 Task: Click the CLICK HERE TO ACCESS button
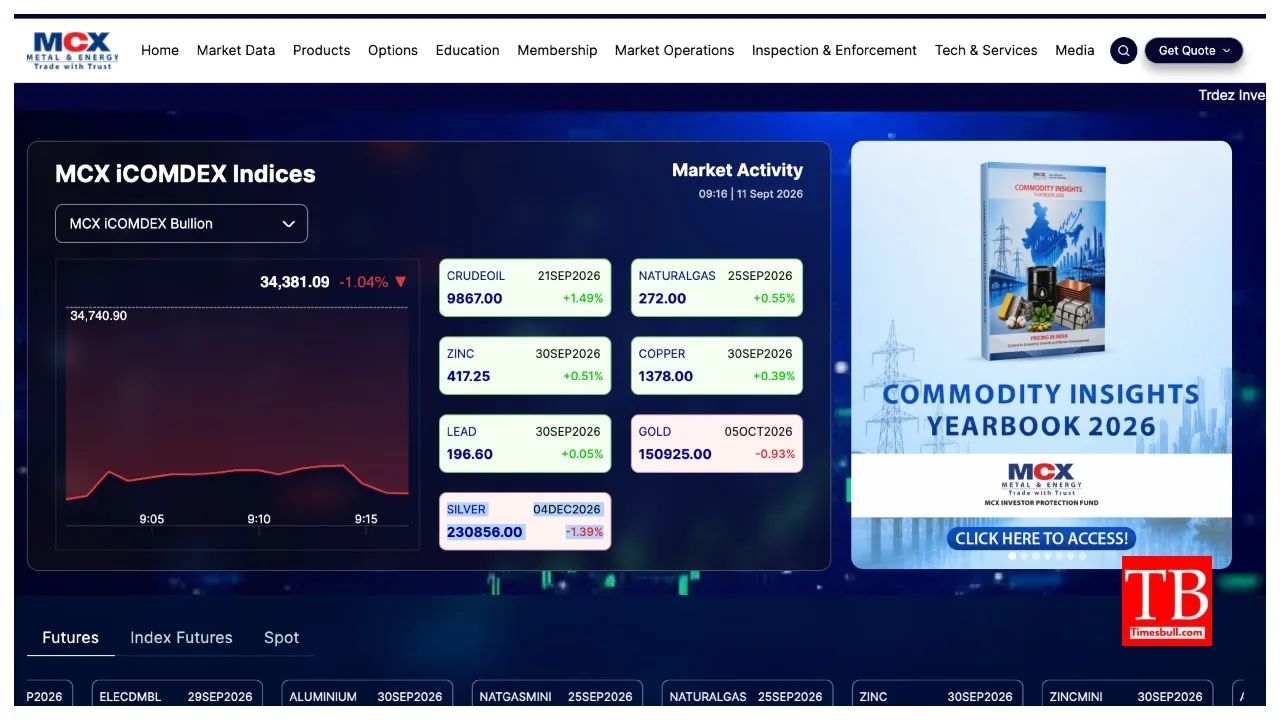(x=1041, y=538)
